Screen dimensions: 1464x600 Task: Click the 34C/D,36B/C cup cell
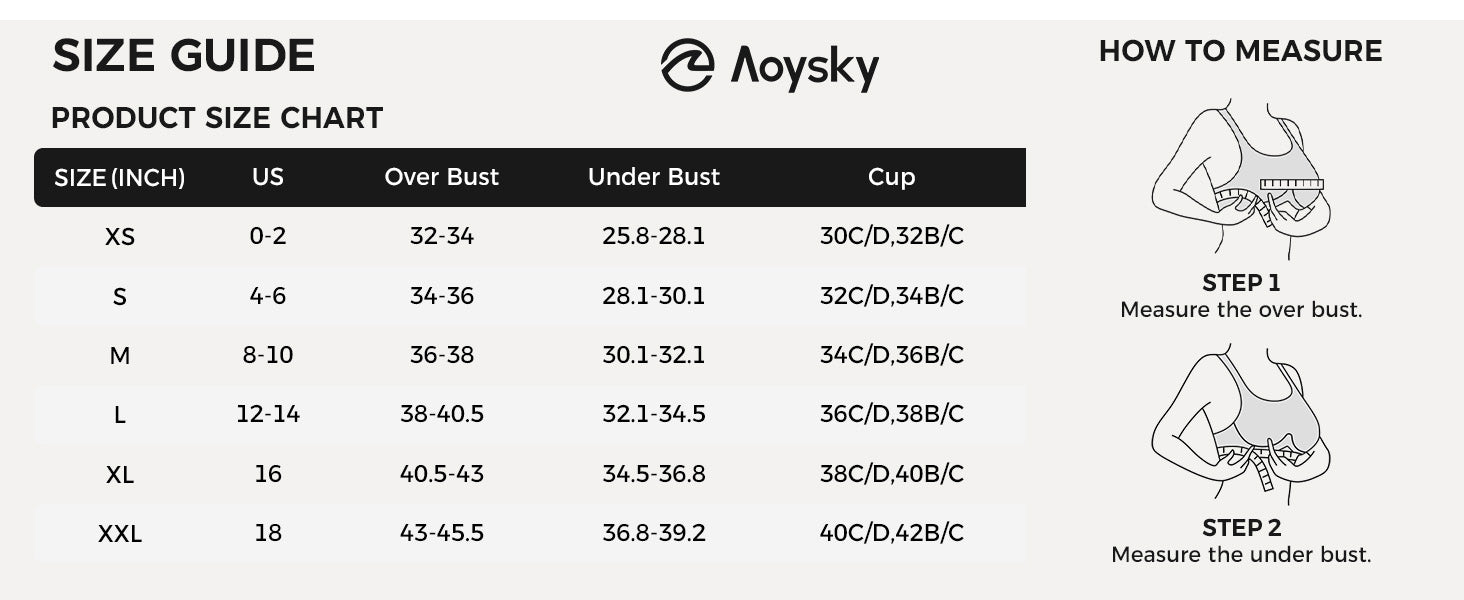tap(892, 355)
